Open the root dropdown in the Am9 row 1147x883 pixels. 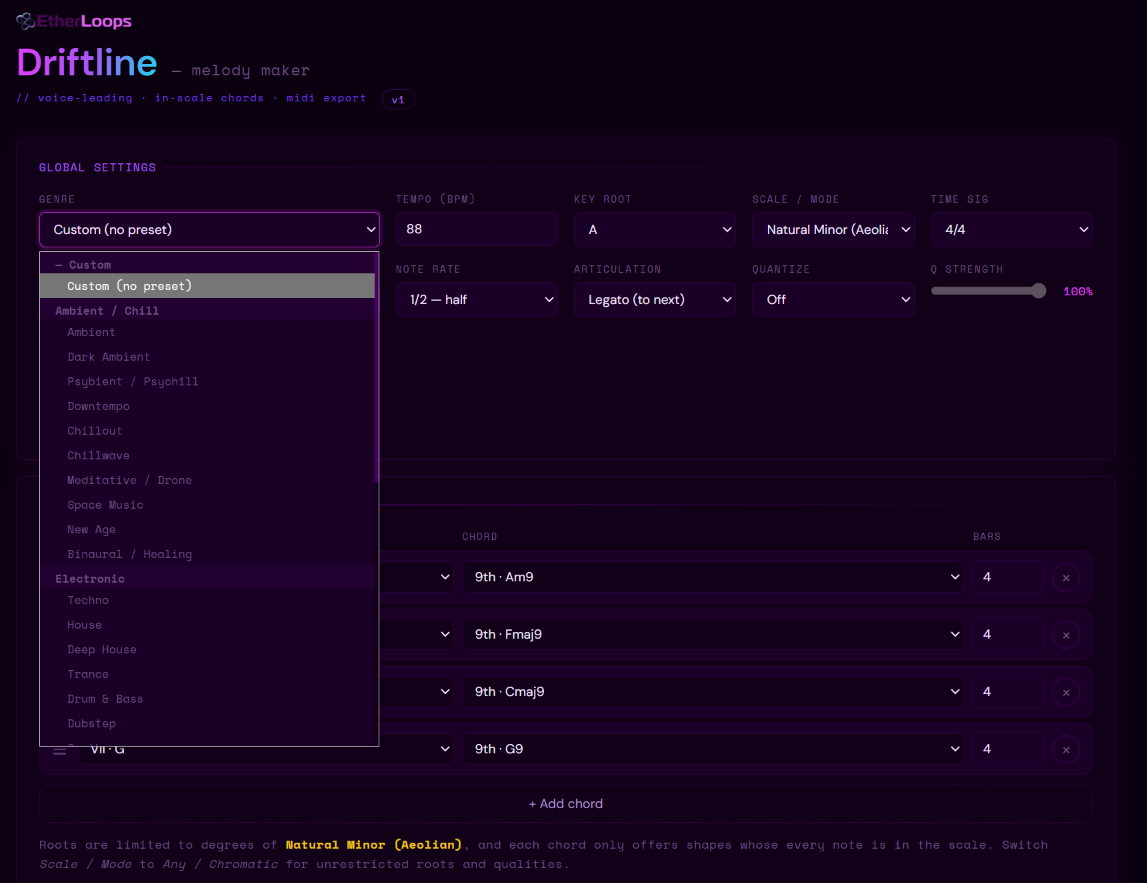pyautogui.click(x=417, y=577)
